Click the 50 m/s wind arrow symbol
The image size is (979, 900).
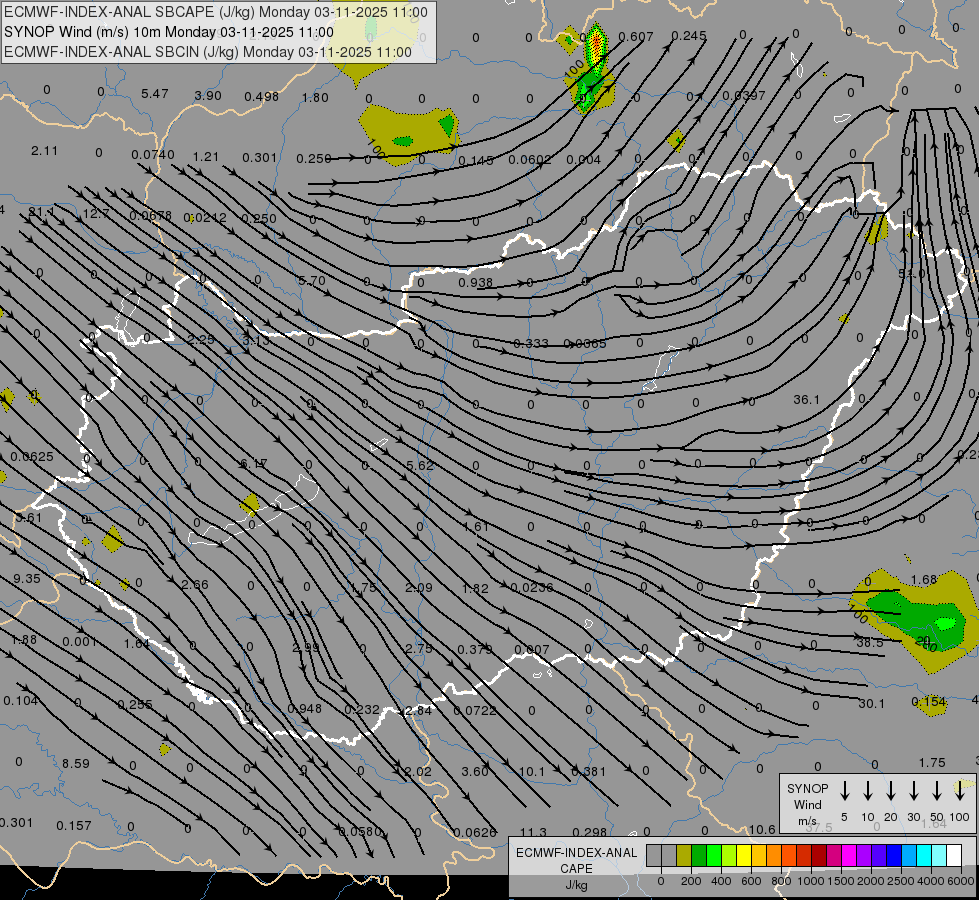937,790
